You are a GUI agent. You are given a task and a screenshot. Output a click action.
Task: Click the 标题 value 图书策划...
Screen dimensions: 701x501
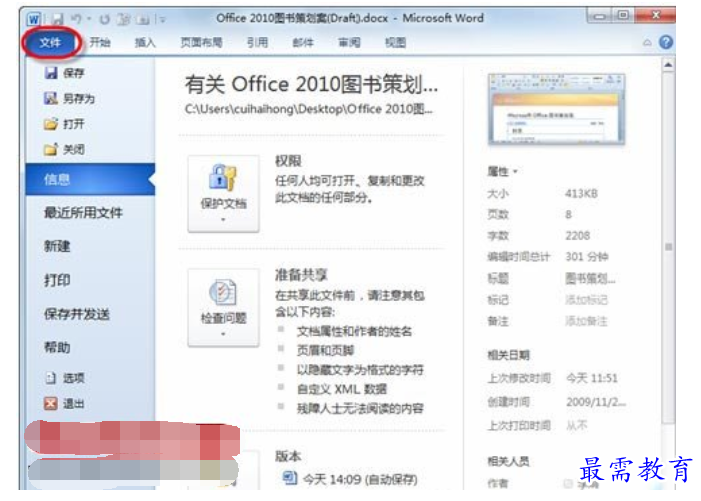590,278
